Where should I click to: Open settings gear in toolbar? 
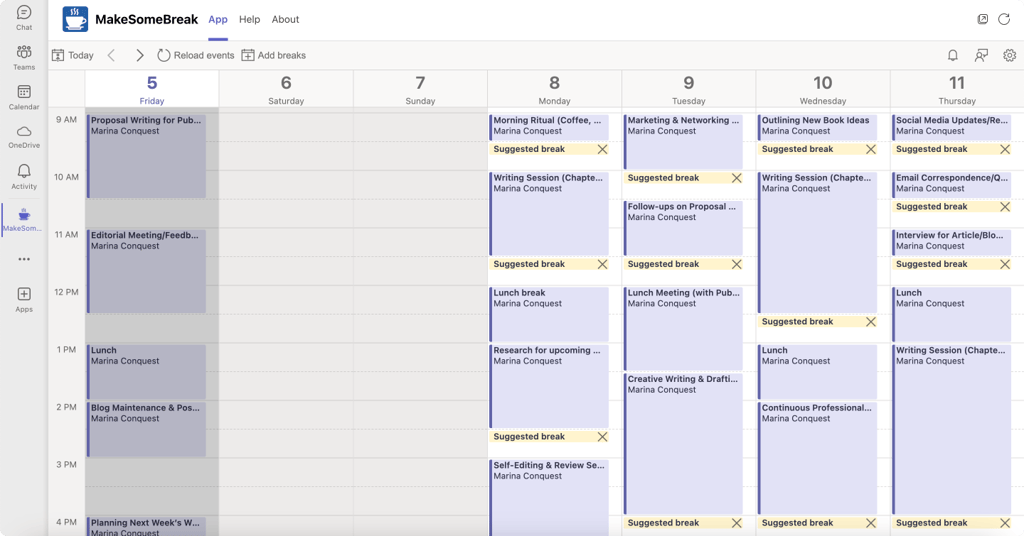click(1010, 55)
